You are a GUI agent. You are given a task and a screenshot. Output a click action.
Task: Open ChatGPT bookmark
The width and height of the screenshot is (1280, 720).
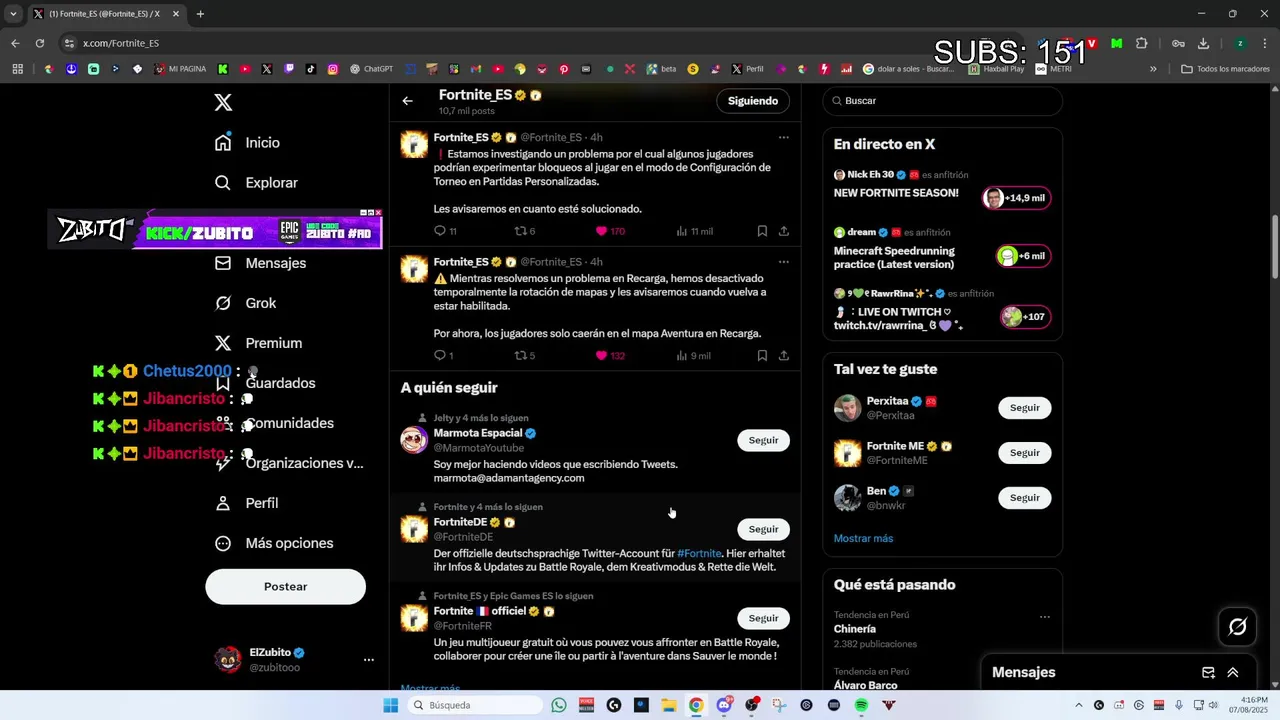click(x=371, y=69)
